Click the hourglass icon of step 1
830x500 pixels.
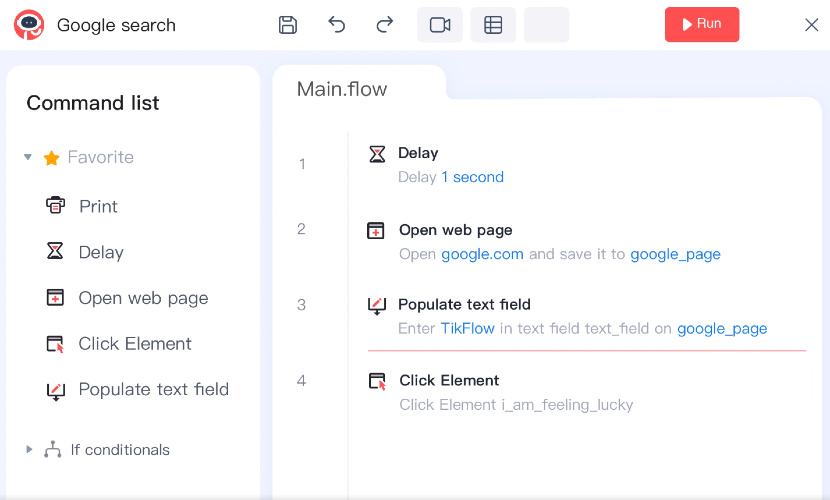click(377, 154)
